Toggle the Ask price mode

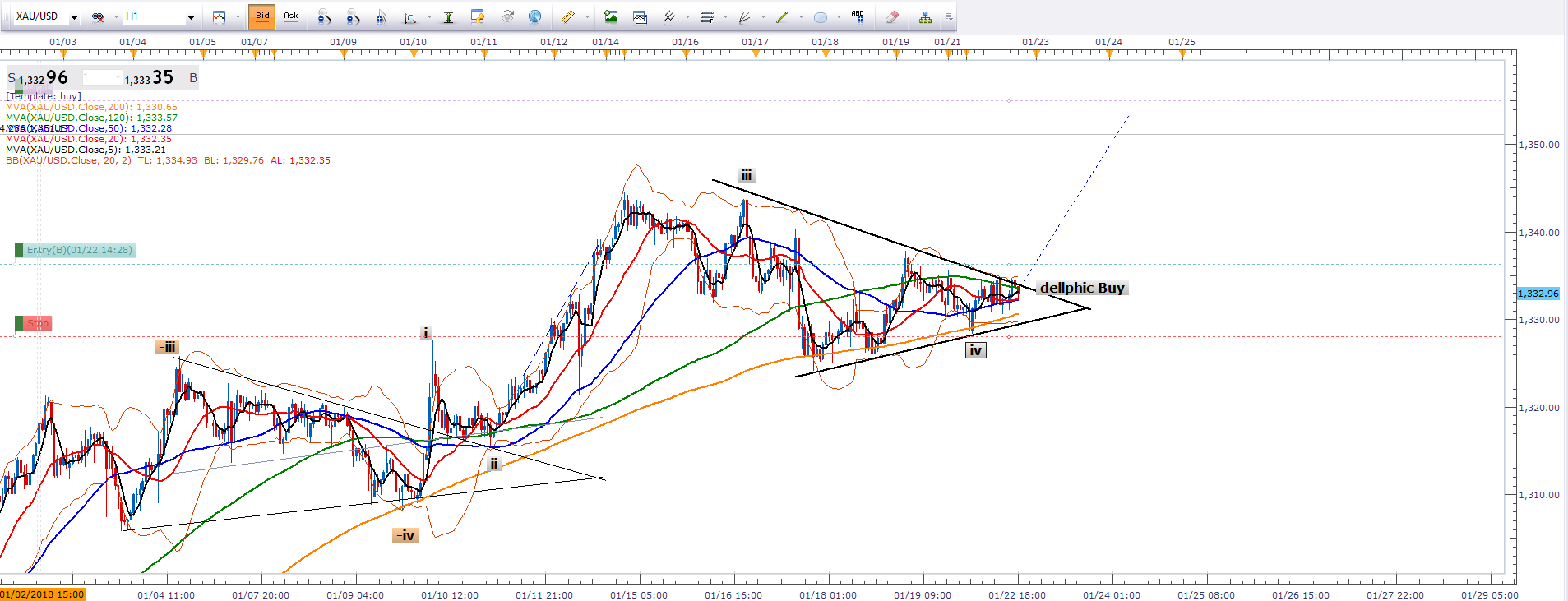click(x=290, y=16)
